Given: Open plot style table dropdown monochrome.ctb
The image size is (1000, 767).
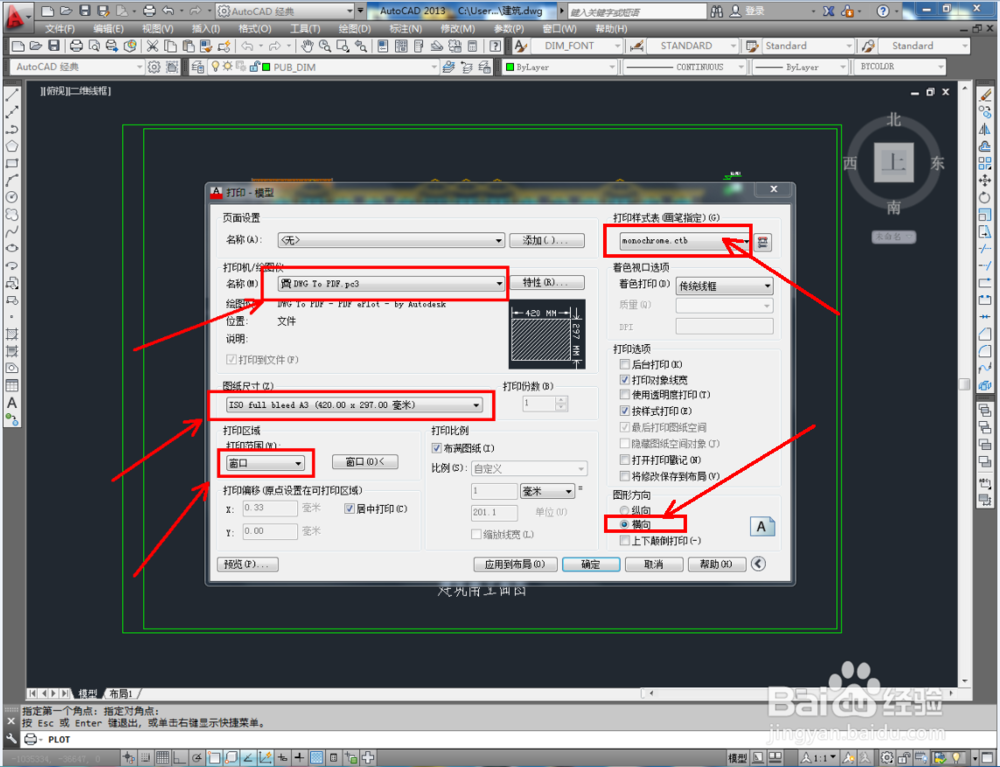Looking at the screenshot, I should 685,241.
